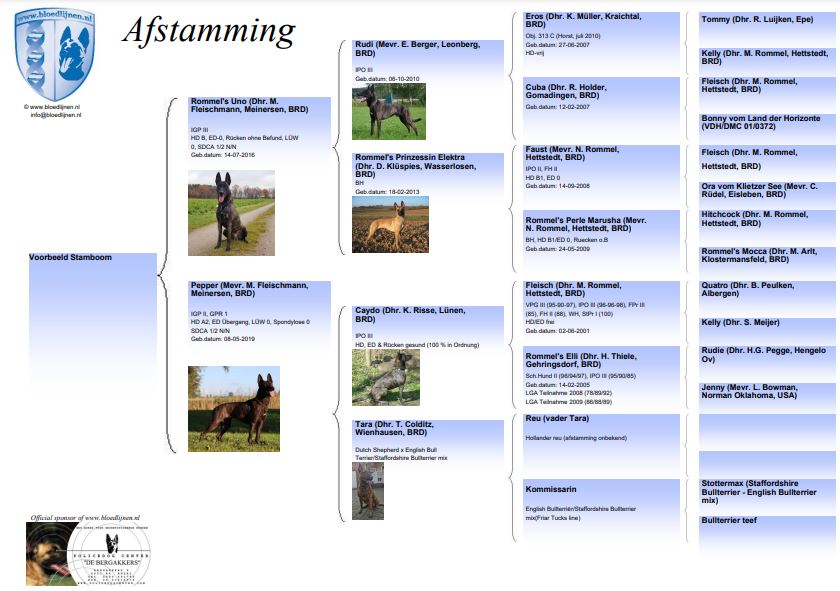Click the info@bloedlijnen.nl email address
The image size is (840, 591).
point(55,115)
